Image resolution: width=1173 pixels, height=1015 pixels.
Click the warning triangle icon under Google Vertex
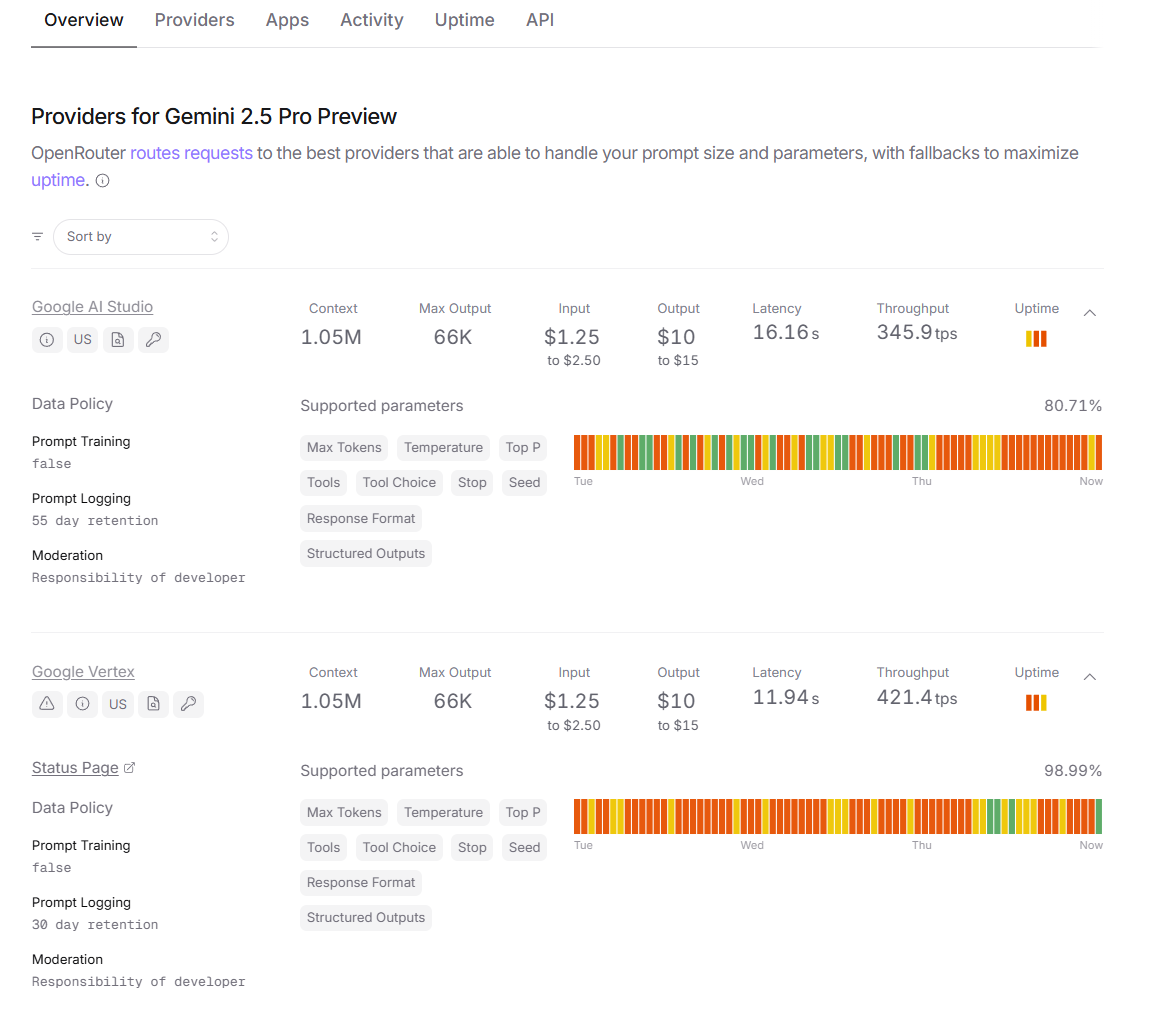(47, 704)
